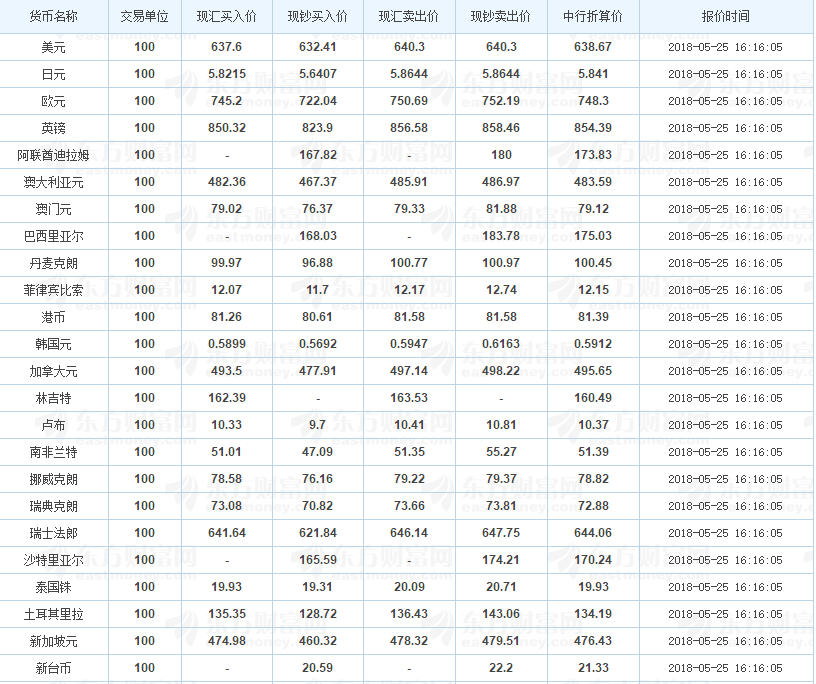This screenshot has height=684, width=816.
Task: Click the 143.06 value in 土耳其里拉 row
Action: point(501,614)
